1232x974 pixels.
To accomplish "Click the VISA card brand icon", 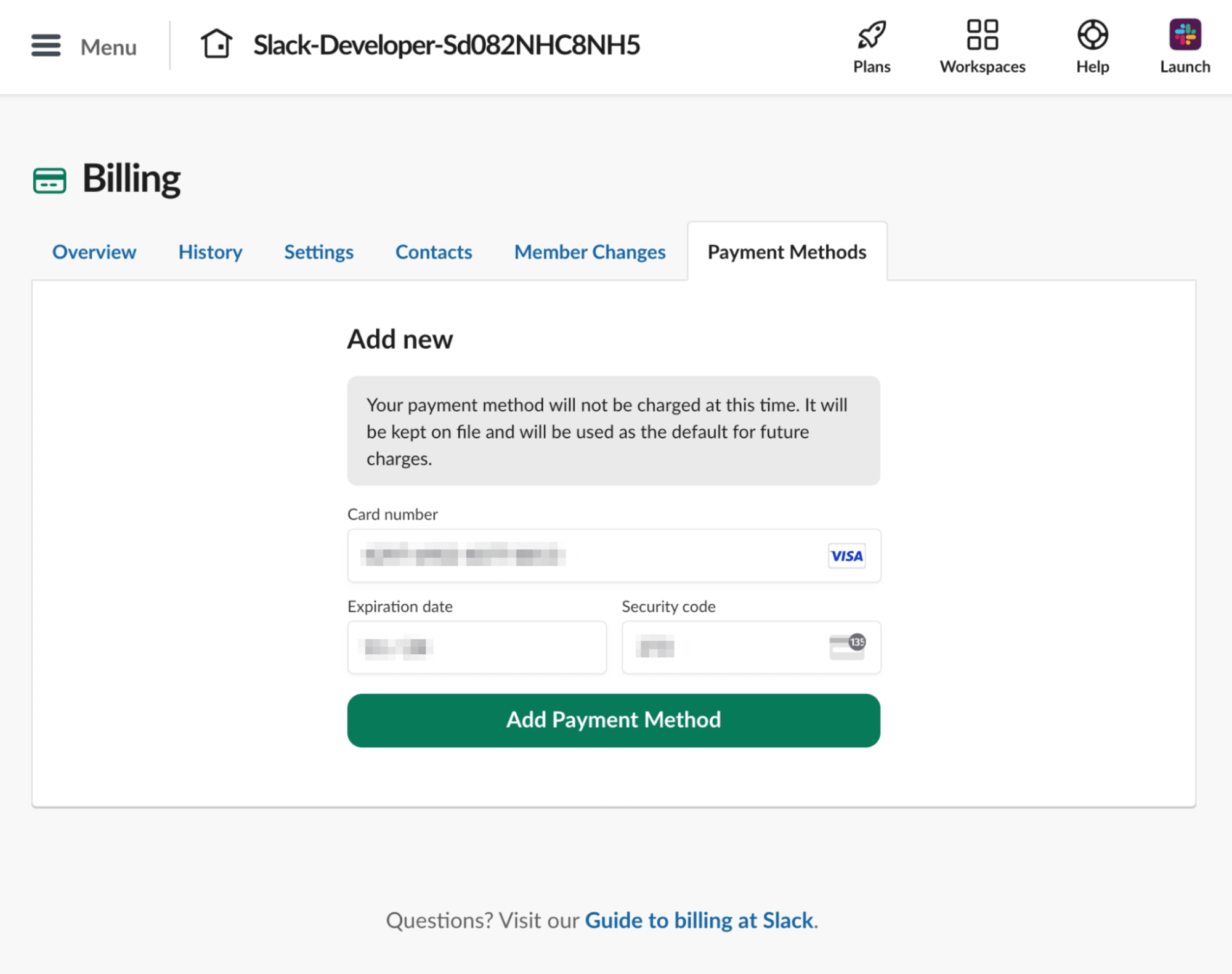I will tap(846, 556).
